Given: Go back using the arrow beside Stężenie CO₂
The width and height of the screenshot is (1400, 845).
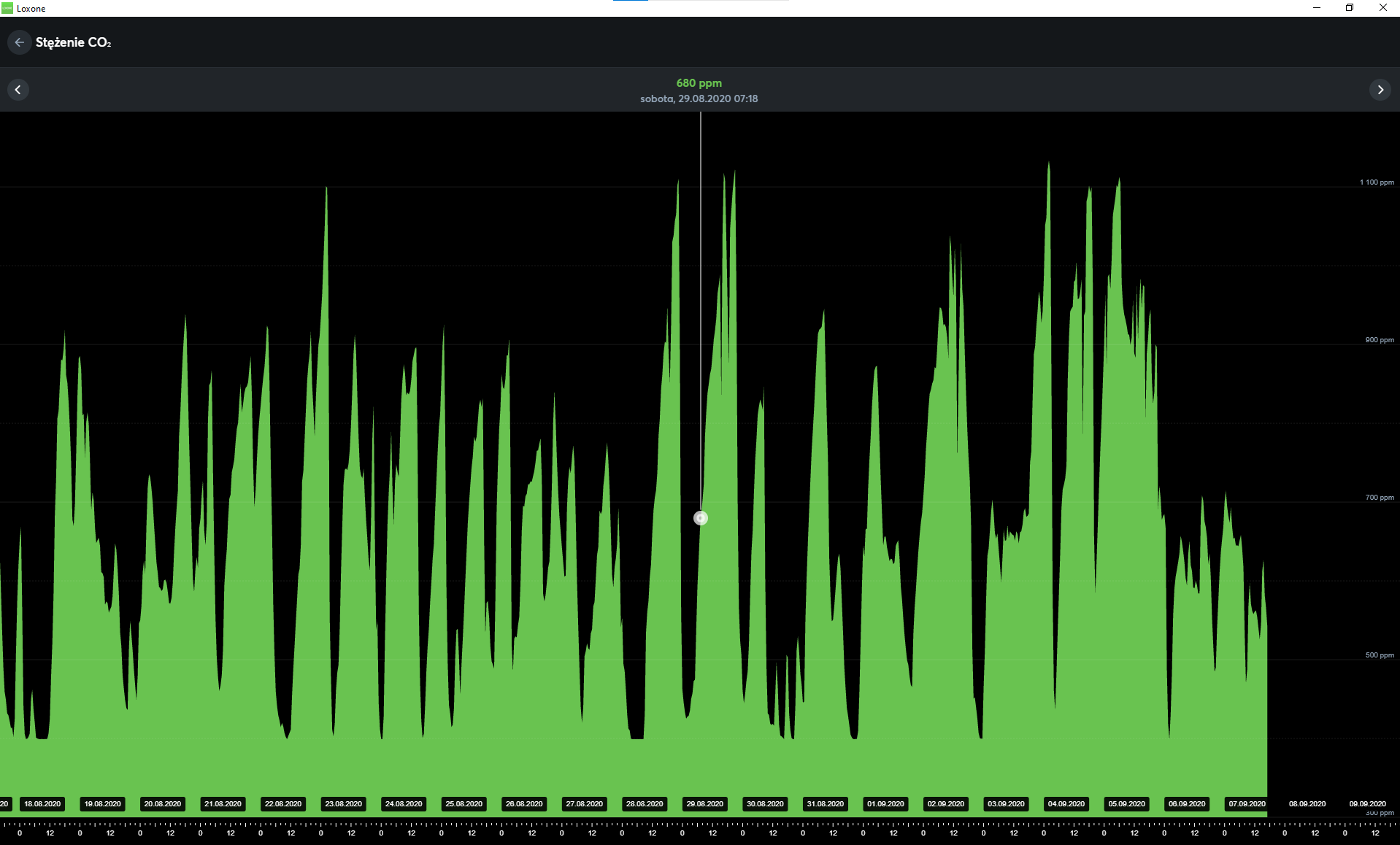Looking at the screenshot, I should tap(19, 42).
